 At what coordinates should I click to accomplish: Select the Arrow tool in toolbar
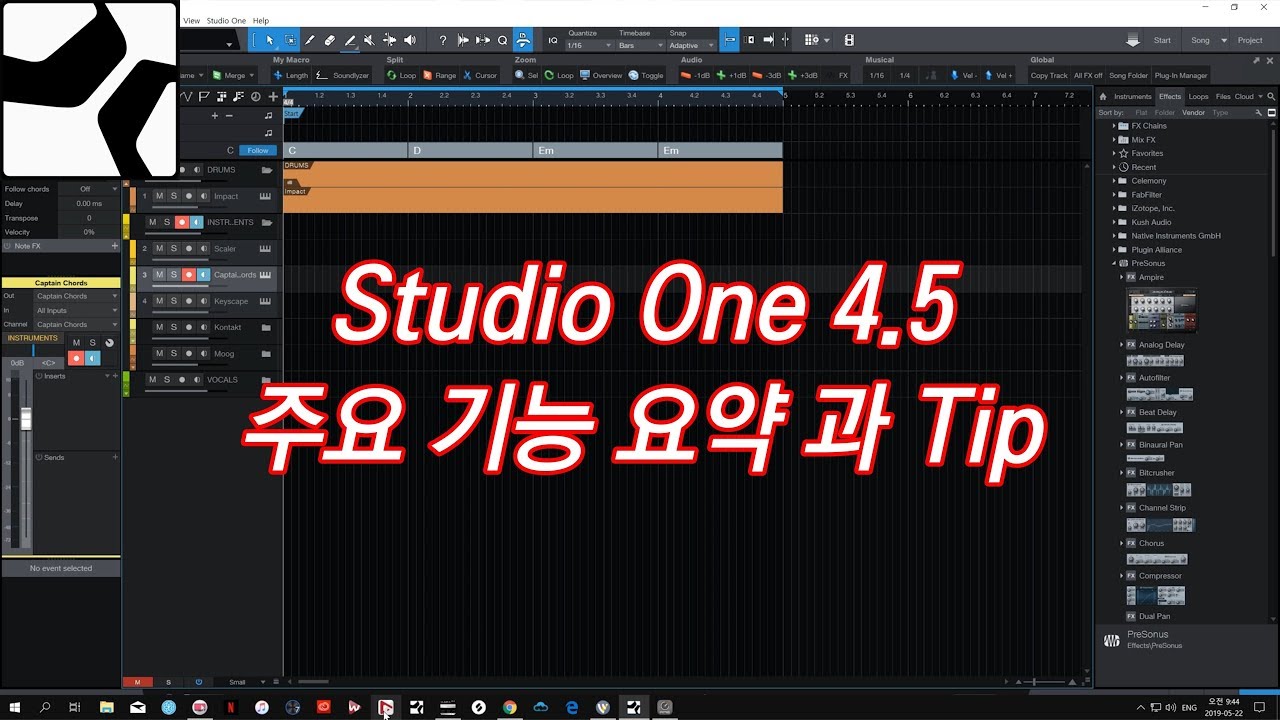[x=270, y=40]
